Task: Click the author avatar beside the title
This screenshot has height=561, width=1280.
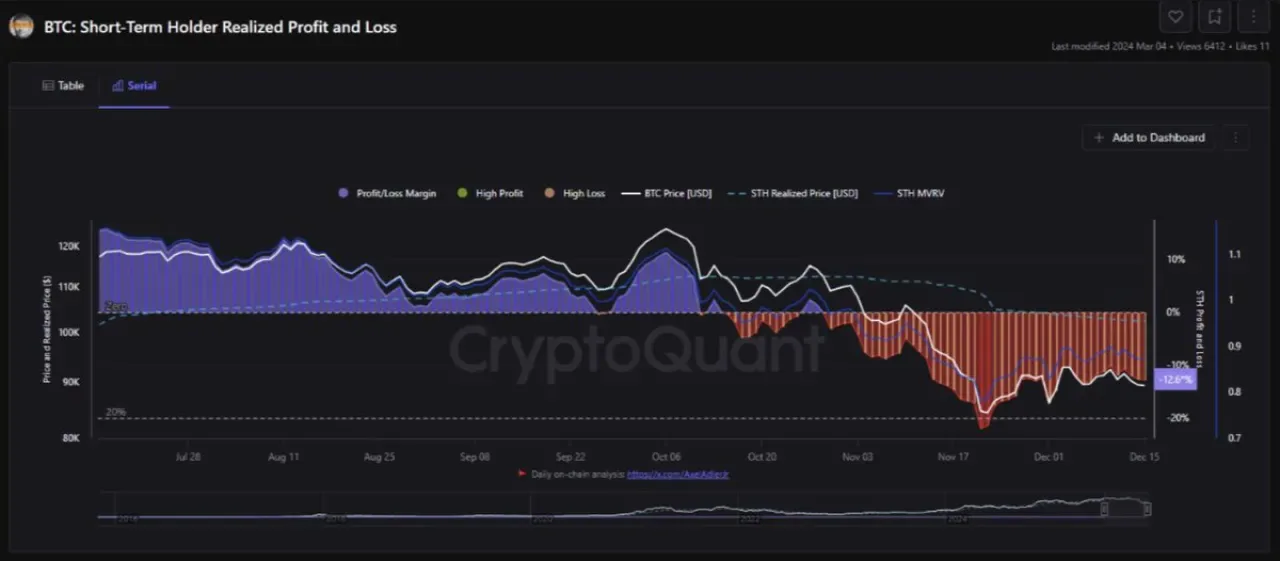Action: [21, 27]
